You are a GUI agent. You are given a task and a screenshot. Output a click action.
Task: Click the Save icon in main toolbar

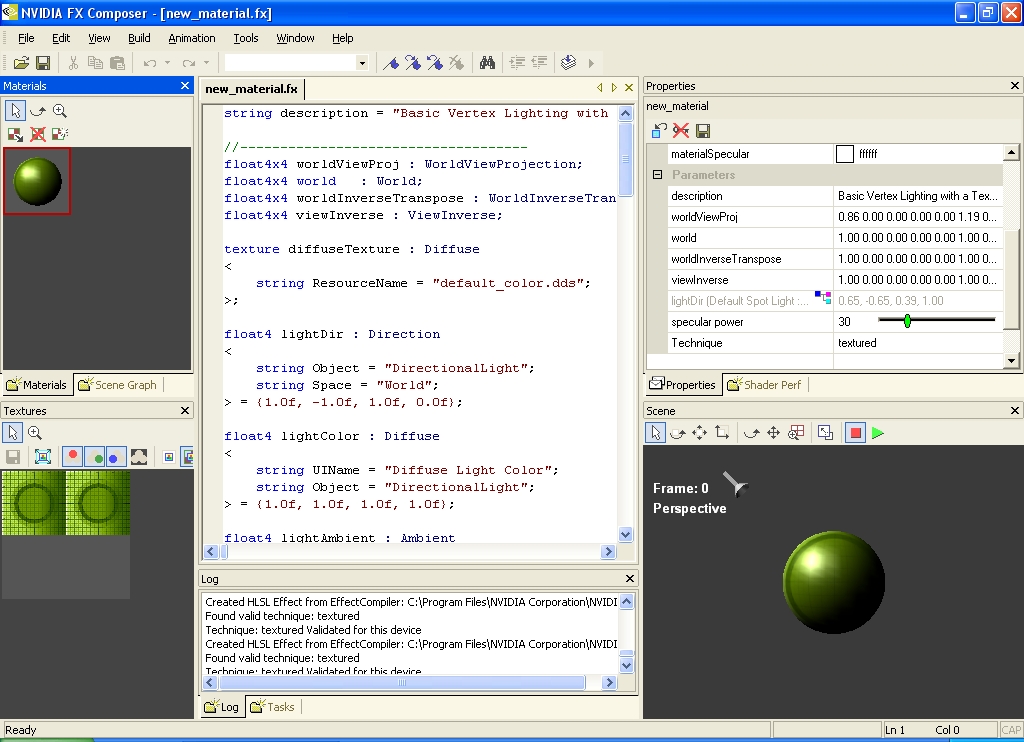tap(43, 63)
